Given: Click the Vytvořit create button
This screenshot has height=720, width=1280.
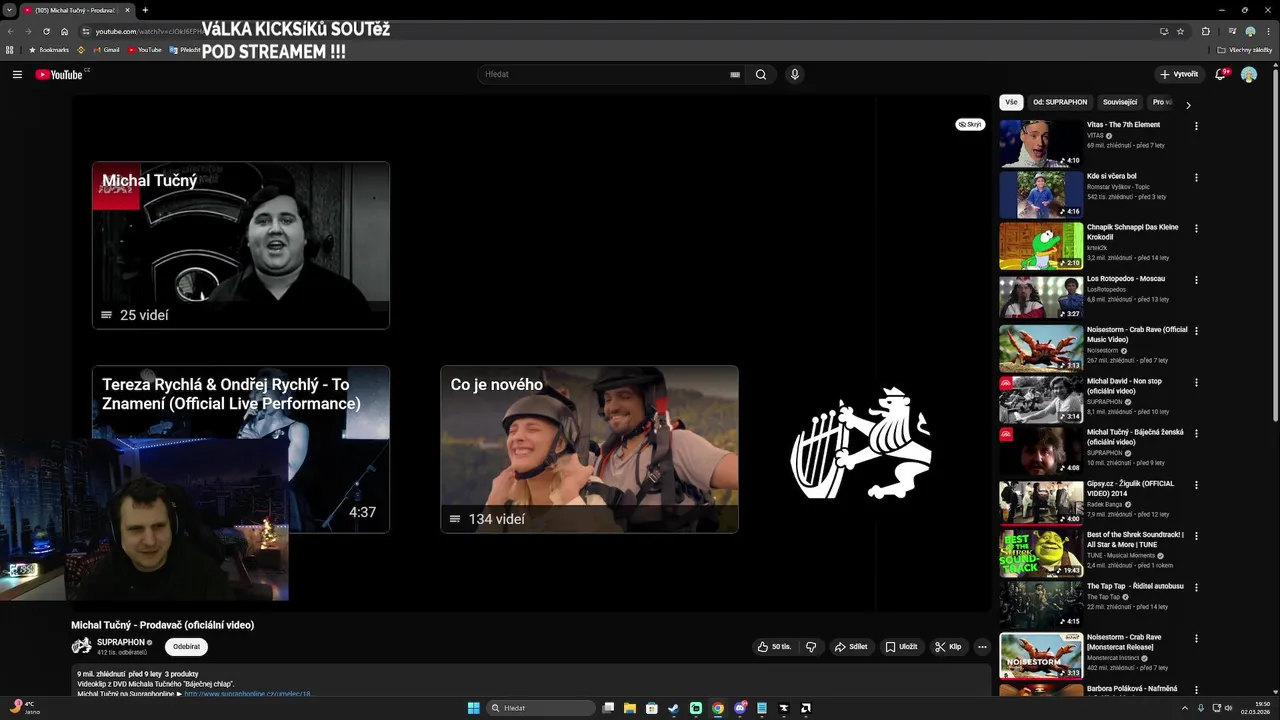Looking at the screenshot, I should [x=1178, y=74].
